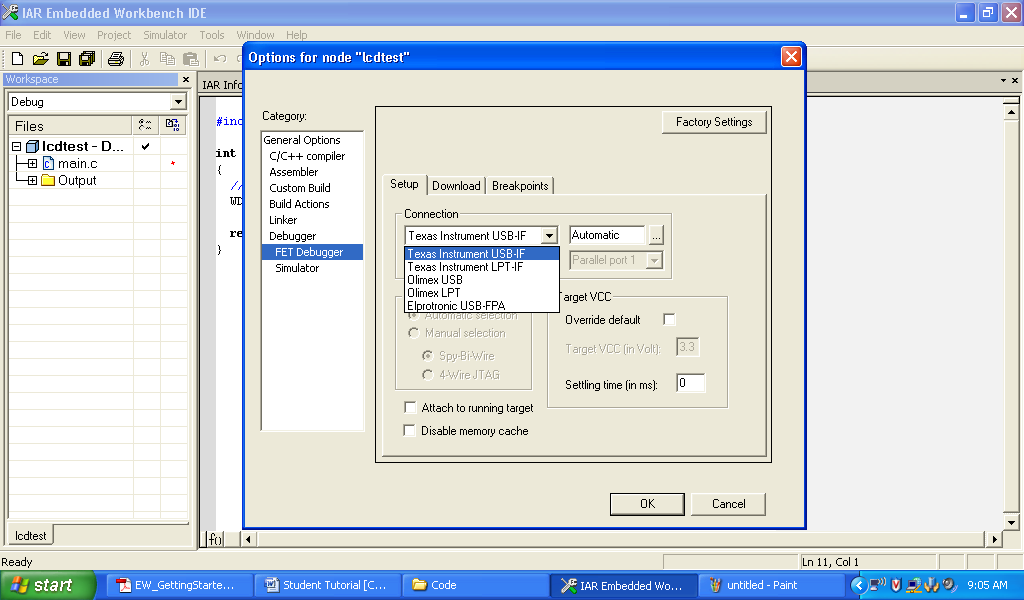Close the Workspace panel with its X
This screenshot has width=1024, height=600.
point(186,79)
